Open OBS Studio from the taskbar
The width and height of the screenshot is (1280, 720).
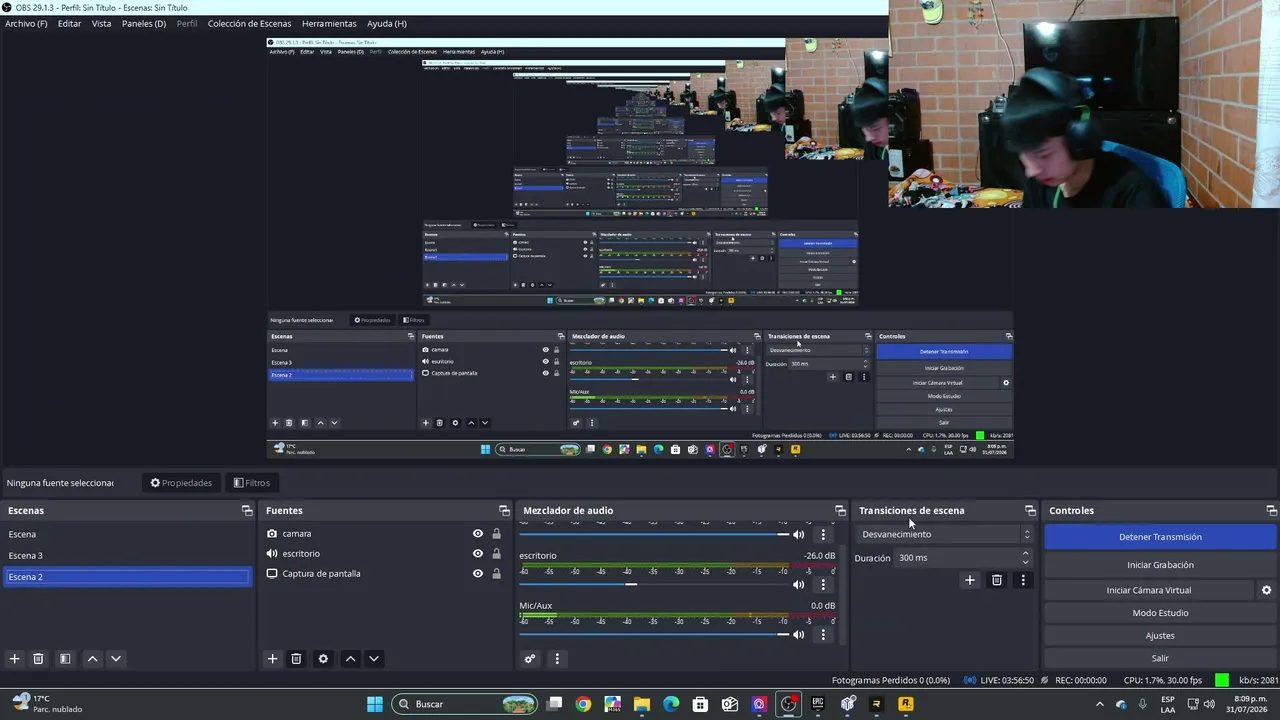tap(789, 704)
